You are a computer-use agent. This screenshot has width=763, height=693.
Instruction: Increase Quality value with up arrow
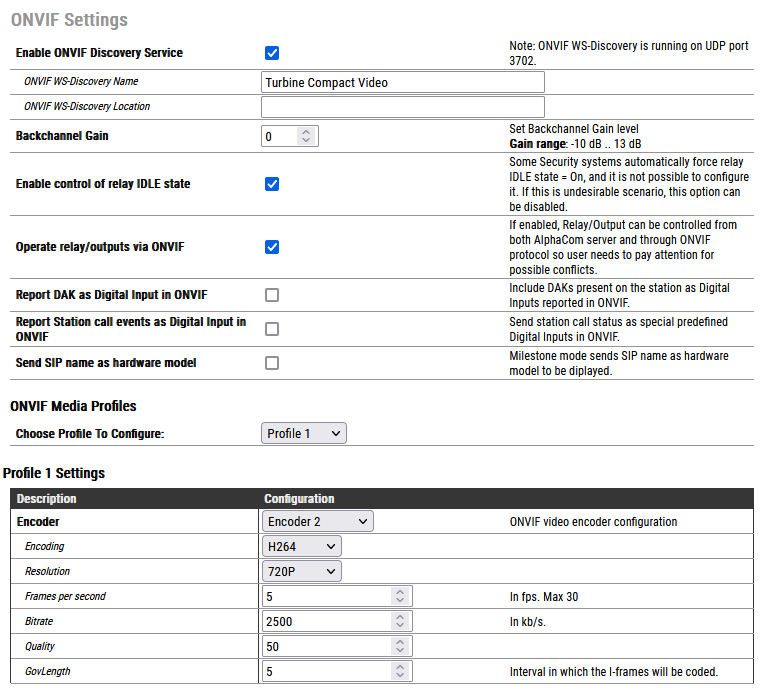(400, 642)
